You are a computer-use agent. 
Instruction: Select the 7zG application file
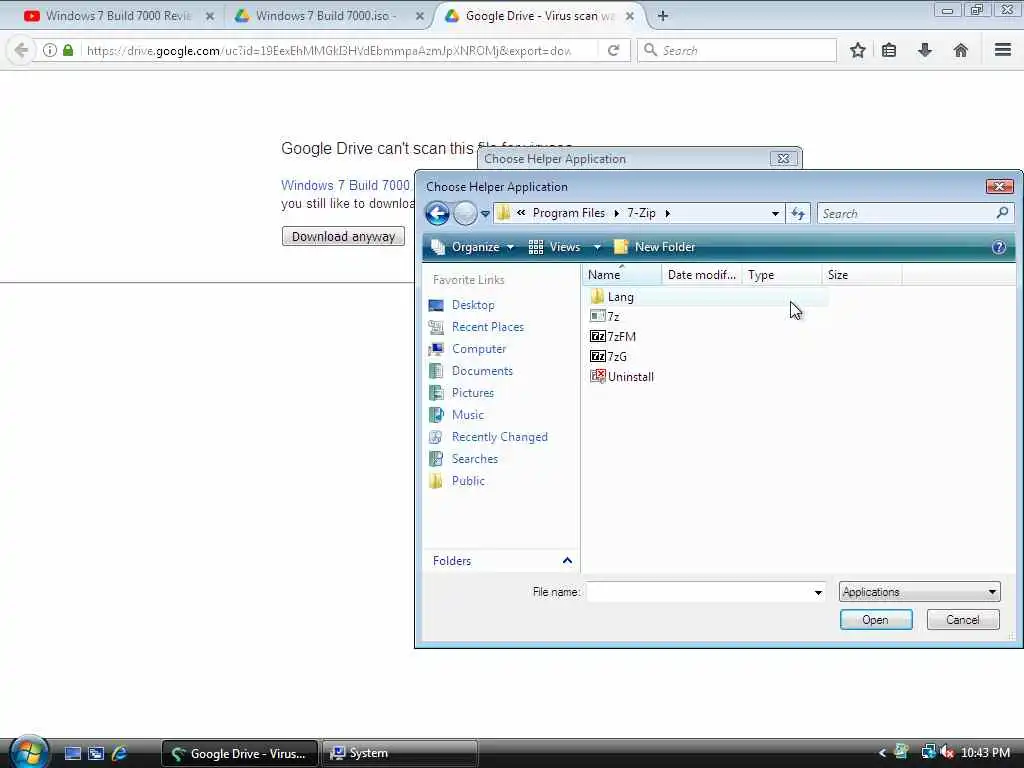[x=608, y=357]
